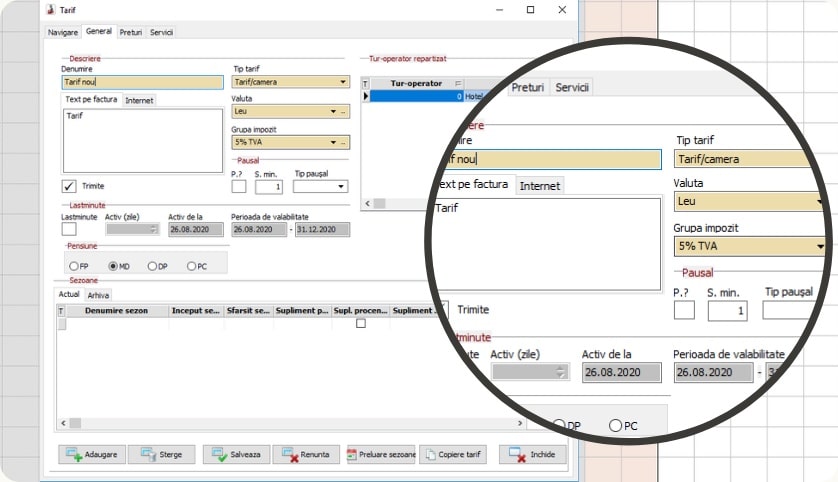Click Tur-operator grid horizontal scrollbar thumb
This screenshot has height=482, width=838.
point(379,204)
